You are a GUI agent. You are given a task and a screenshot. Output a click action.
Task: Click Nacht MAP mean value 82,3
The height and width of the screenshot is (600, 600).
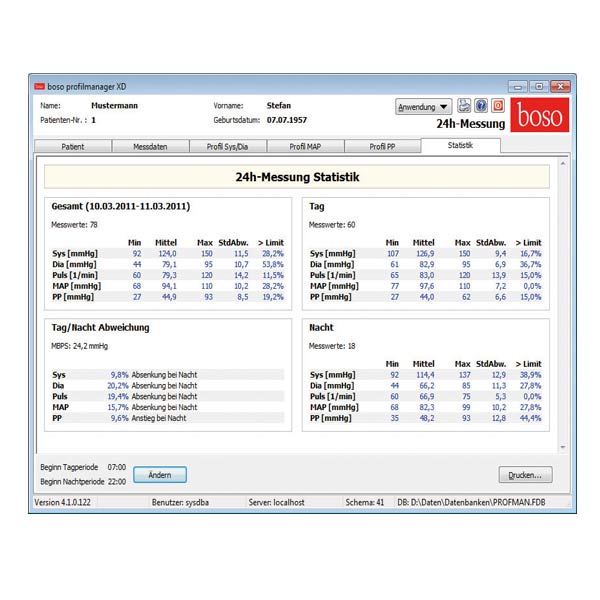tap(426, 408)
